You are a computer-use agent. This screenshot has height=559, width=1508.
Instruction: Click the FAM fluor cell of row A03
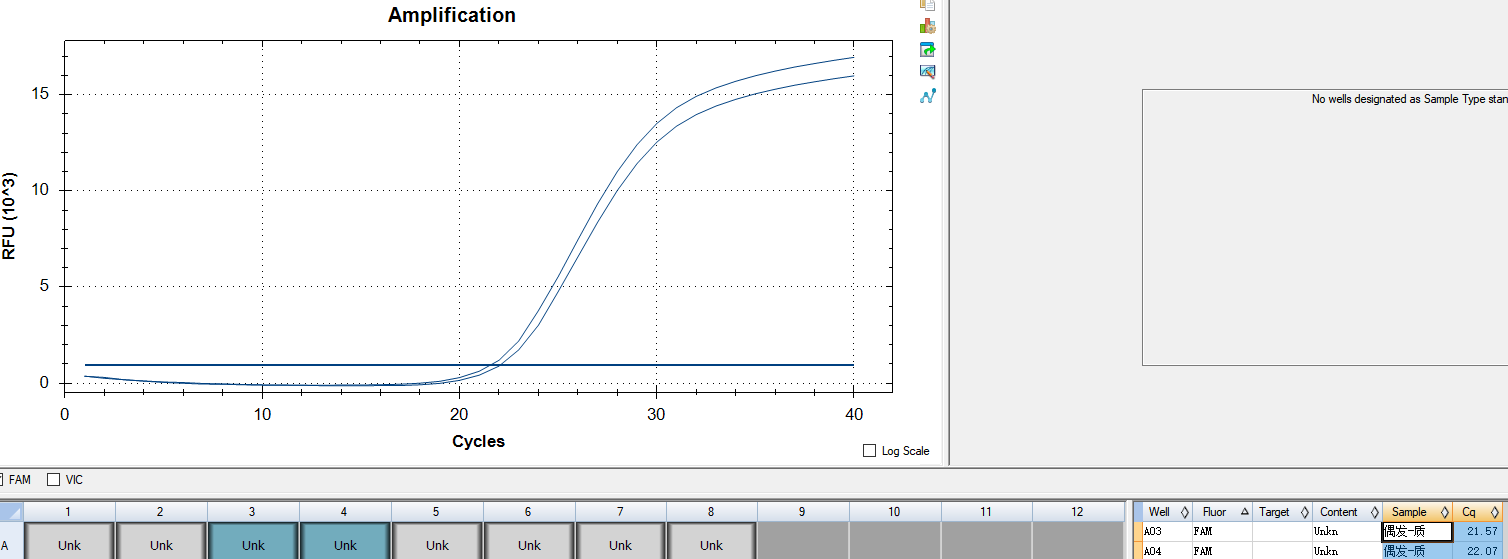point(1222,532)
